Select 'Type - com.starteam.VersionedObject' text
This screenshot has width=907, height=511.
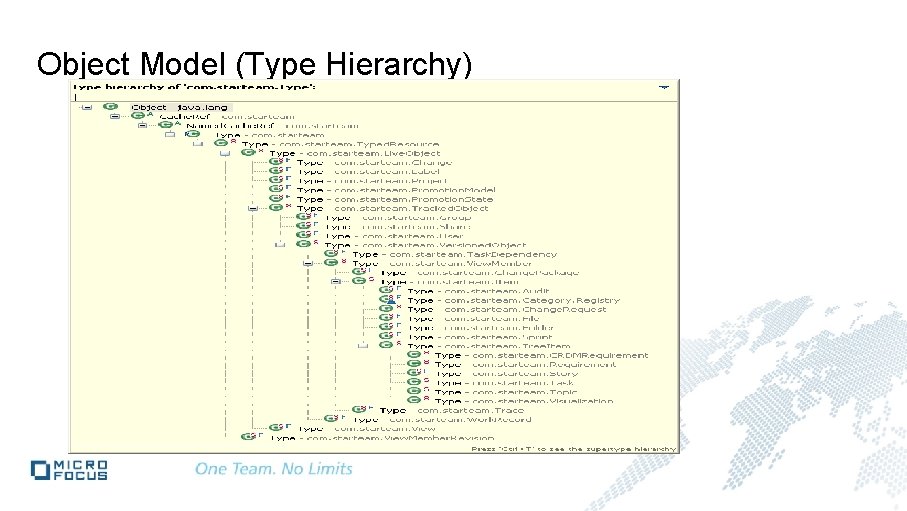(x=425, y=245)
